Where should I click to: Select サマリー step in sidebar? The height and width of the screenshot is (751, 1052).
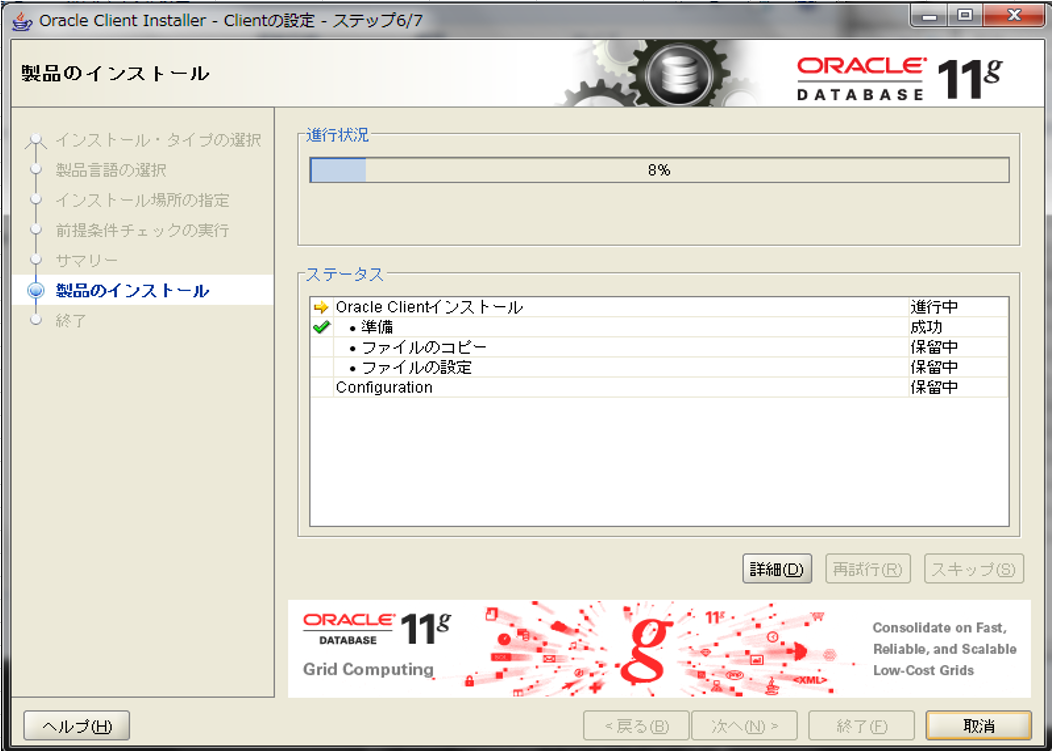87,260
